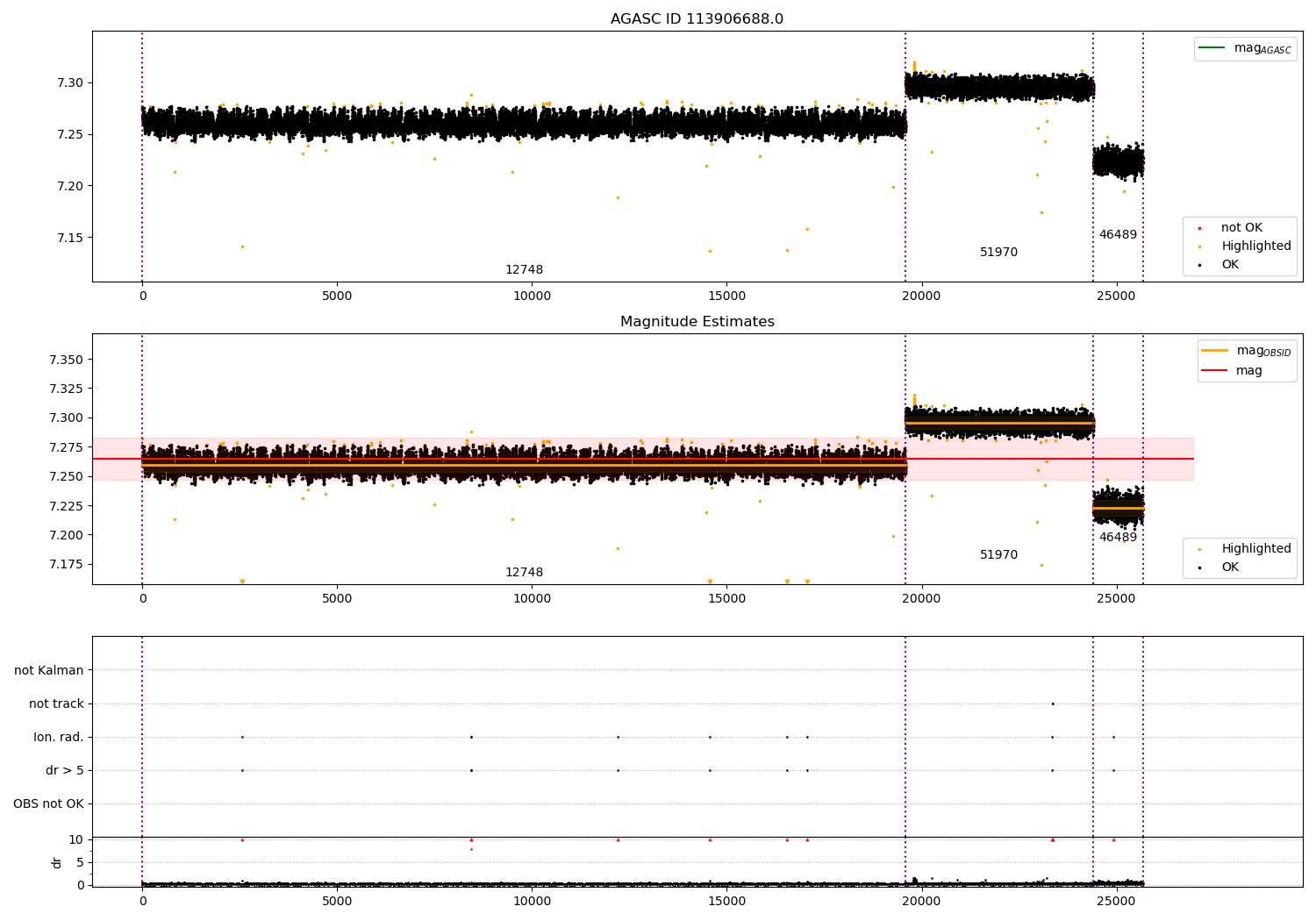Click the "OBS not OK" axis label
The height and width of the screenshot is (921, 1316).
click(48, 803)
